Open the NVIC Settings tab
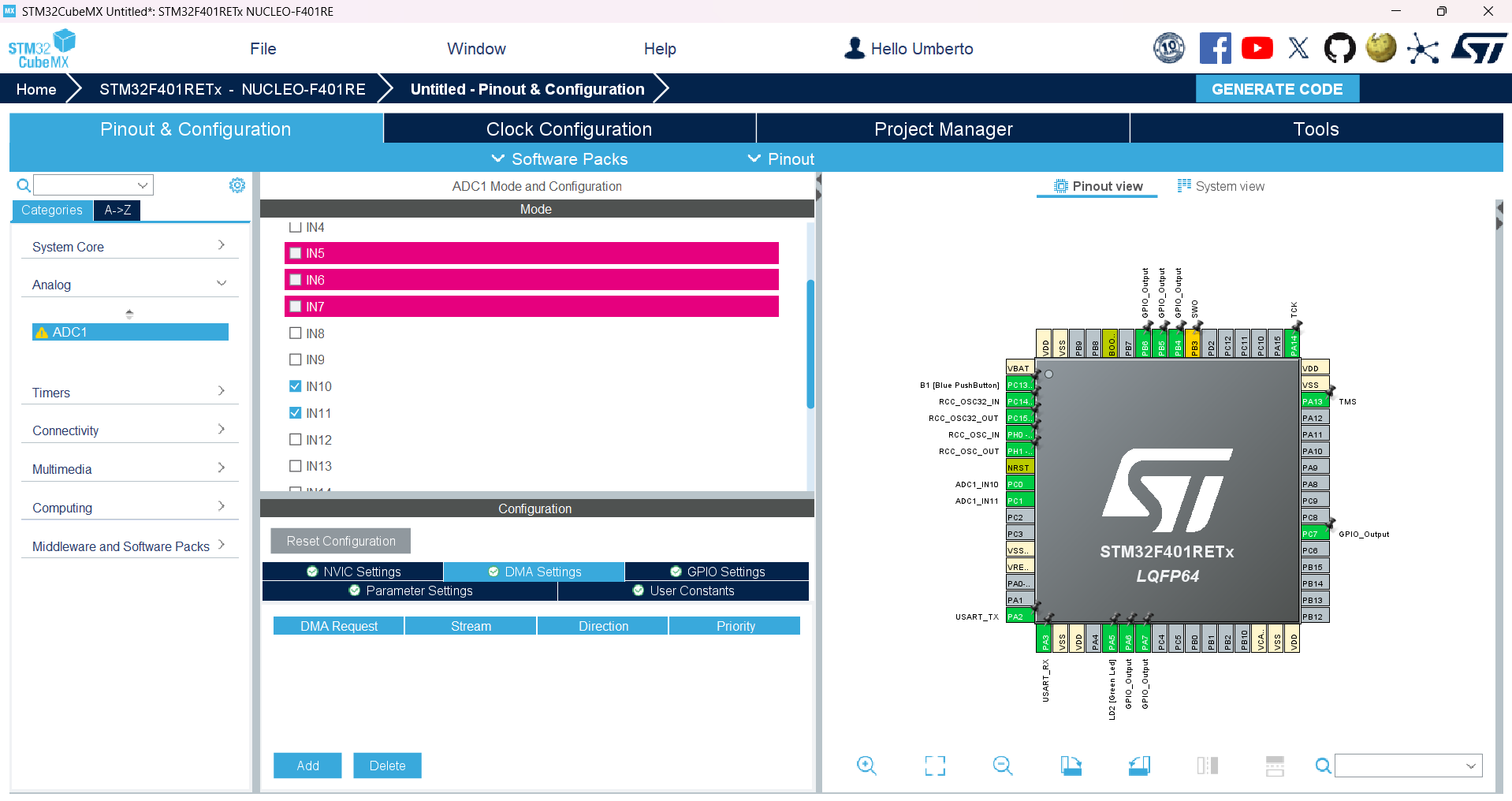This screenshot has height=801, width=1512. click(x=352, y=572)
